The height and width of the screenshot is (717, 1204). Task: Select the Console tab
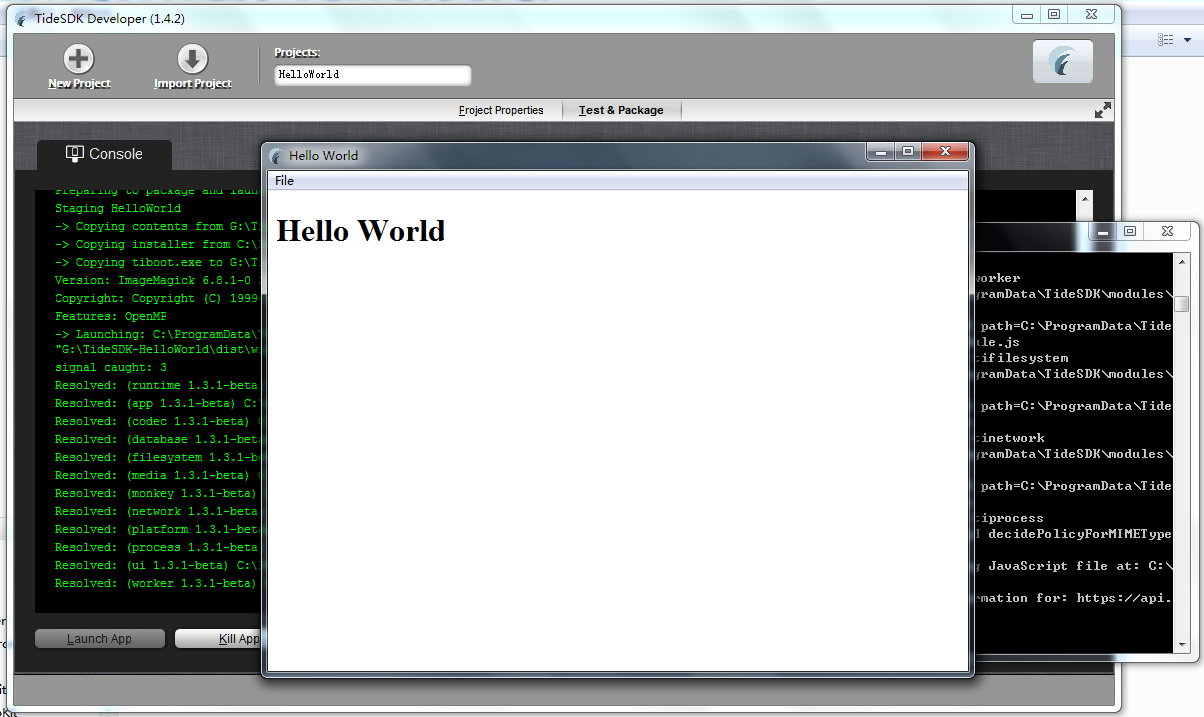click(104, 154)
